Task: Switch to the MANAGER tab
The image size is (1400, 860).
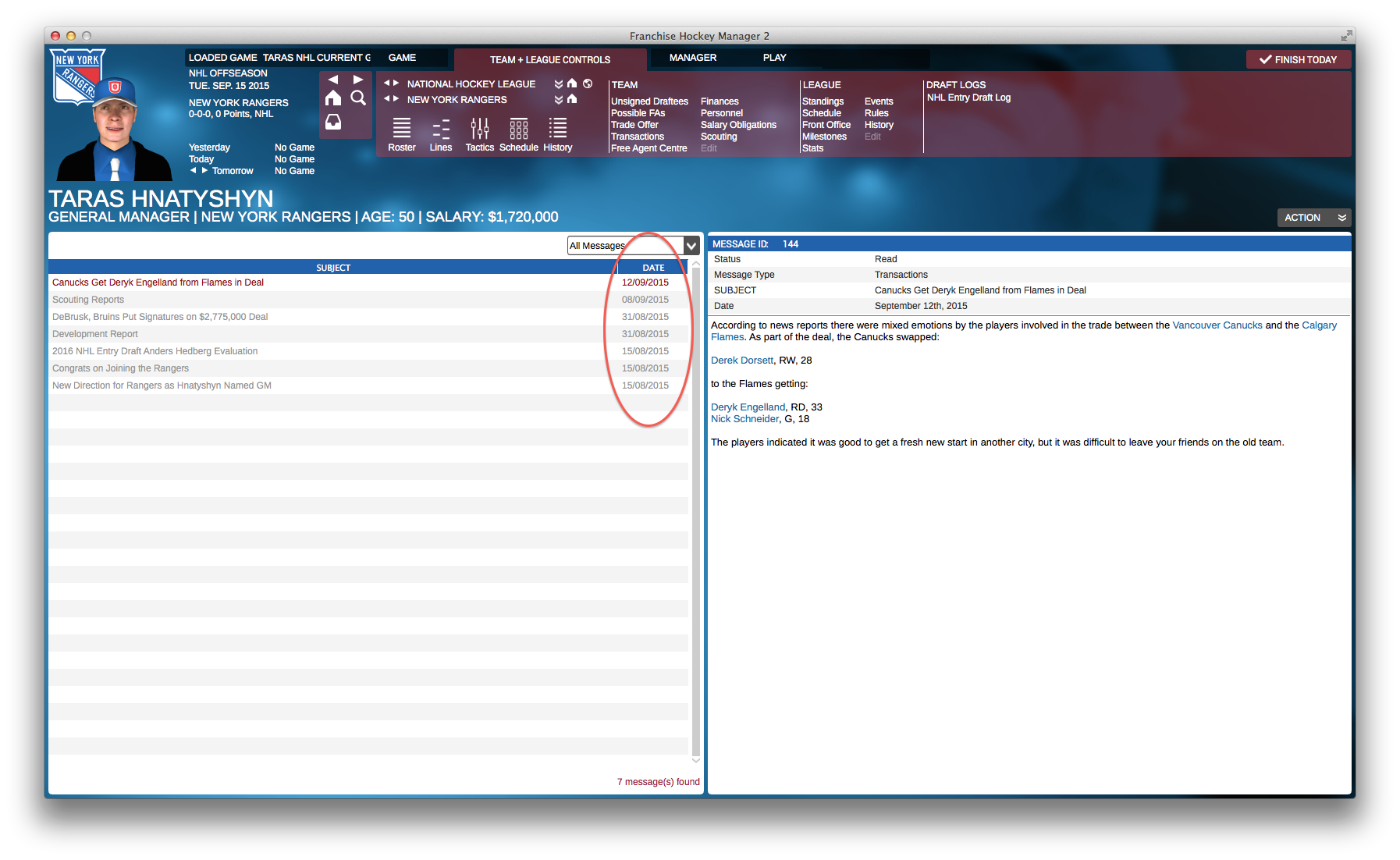Action: tap(692, 58)
